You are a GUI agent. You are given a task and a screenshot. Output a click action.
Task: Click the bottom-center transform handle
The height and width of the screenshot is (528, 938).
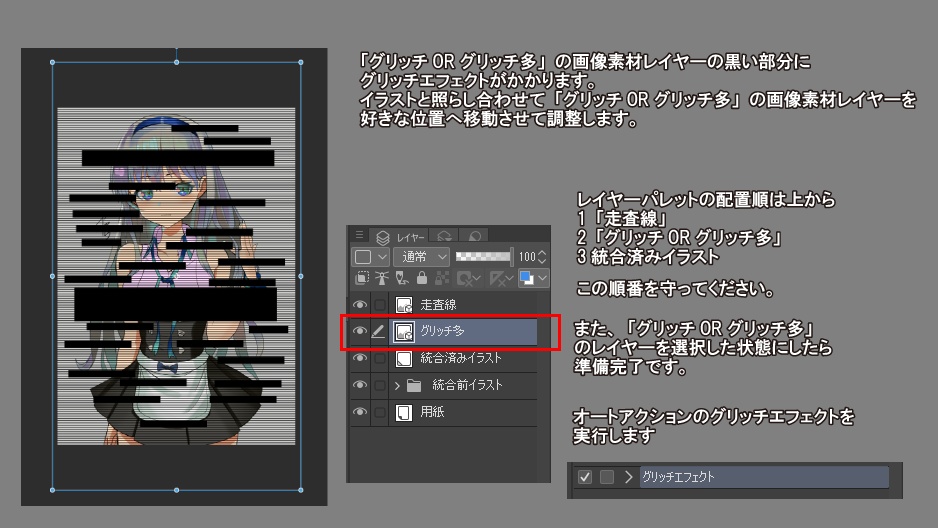click(176, 490)
